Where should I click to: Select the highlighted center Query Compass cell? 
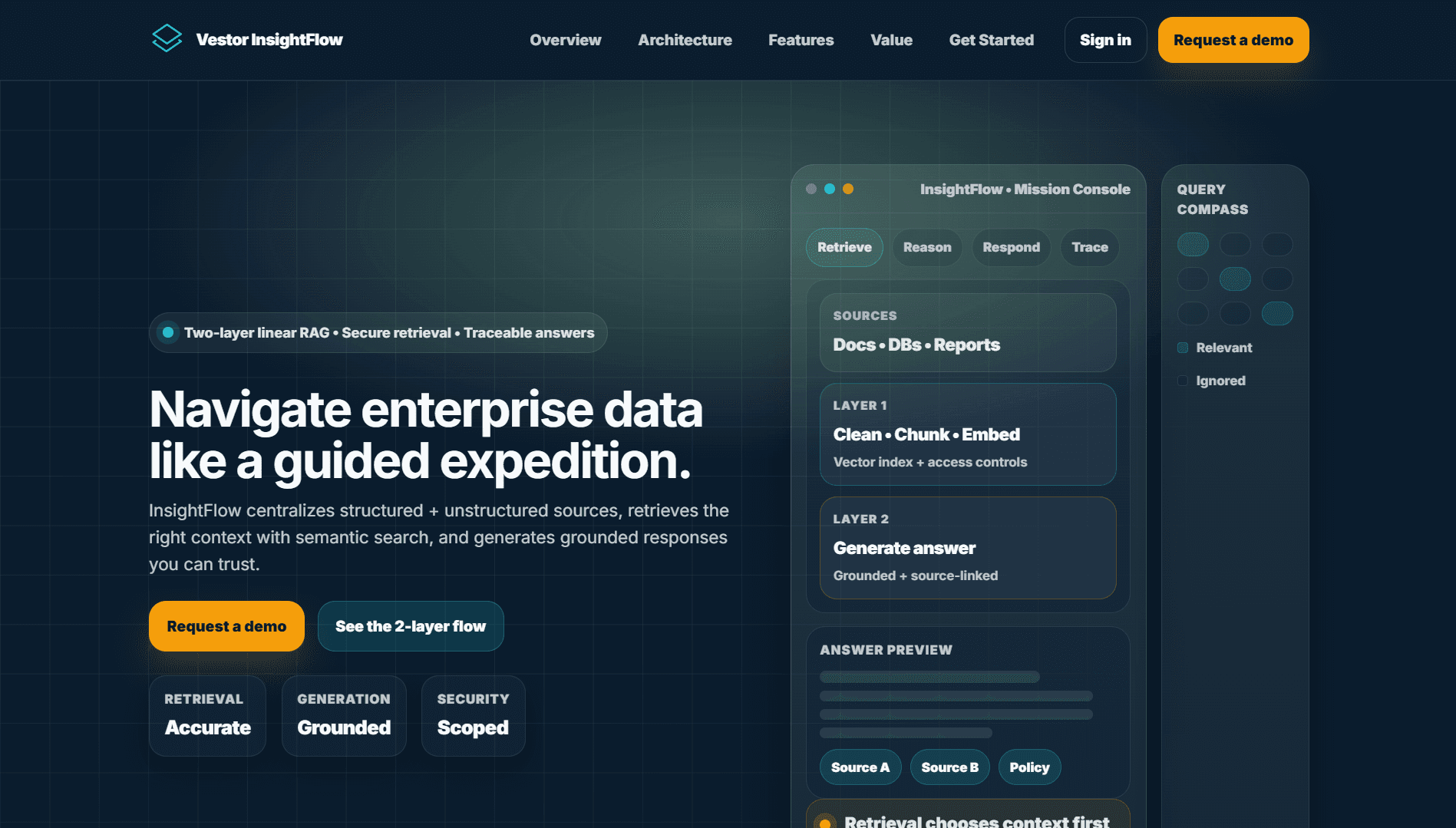[x=1235, y=279]
